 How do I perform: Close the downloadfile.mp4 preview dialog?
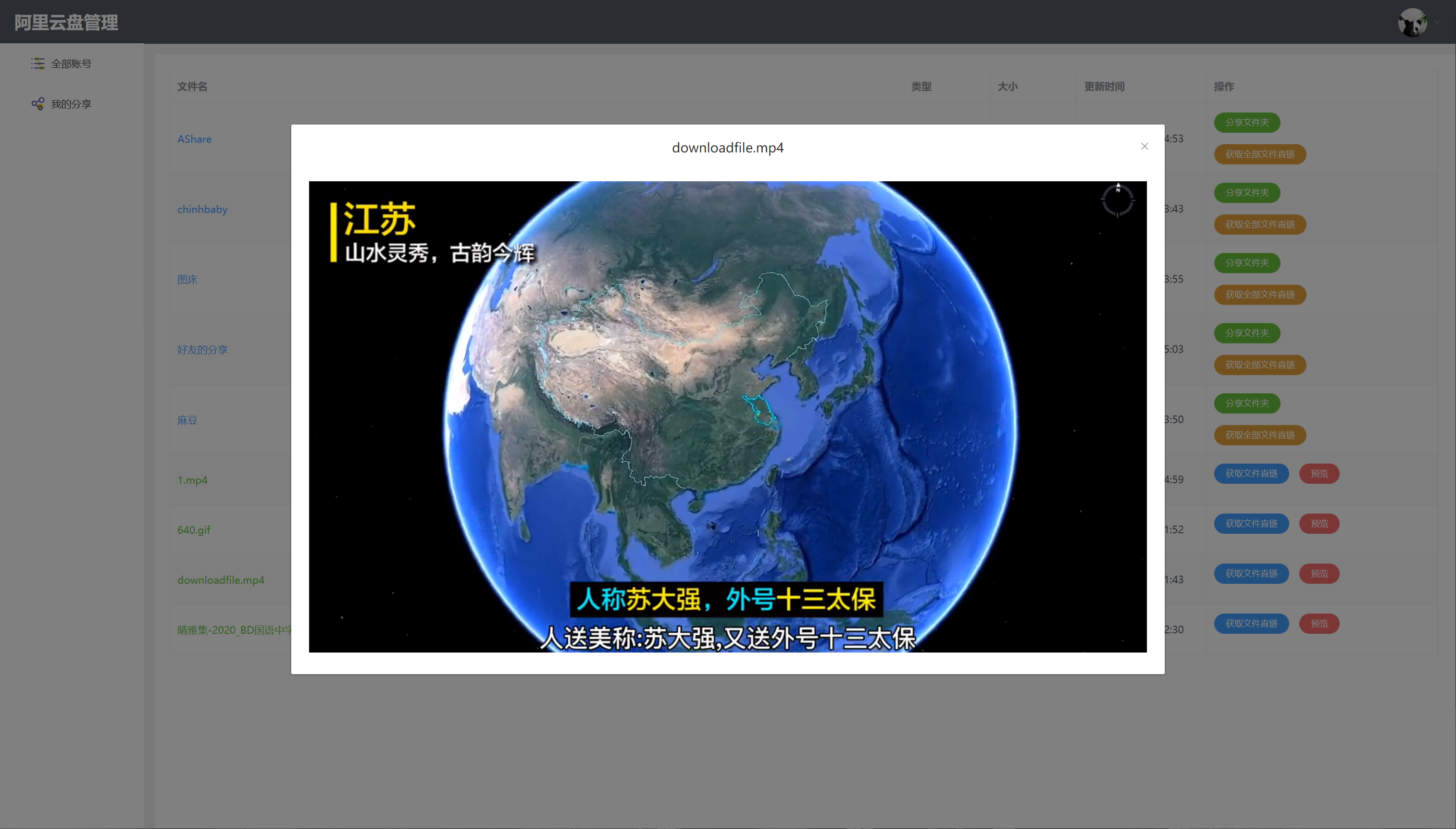pos(1144,146)
